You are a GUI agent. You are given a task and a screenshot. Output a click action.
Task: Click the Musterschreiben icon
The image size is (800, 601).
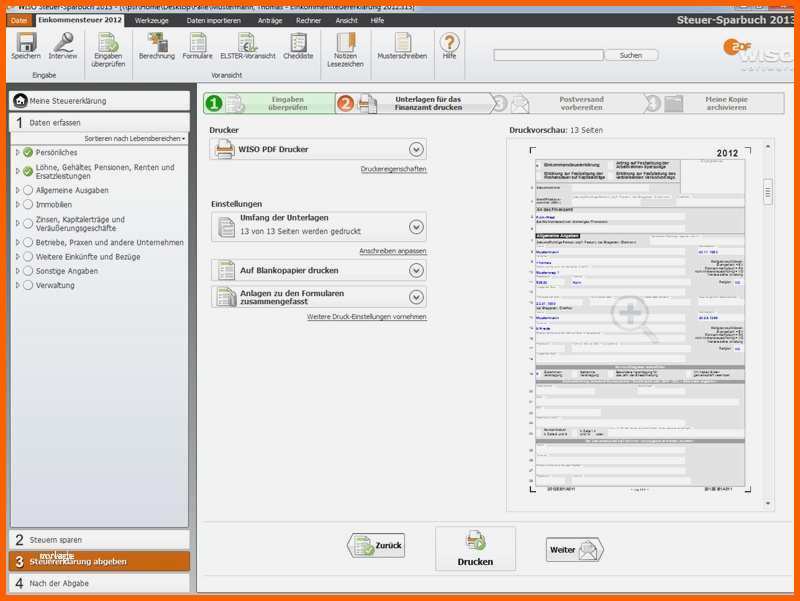[x=402, y=42]
